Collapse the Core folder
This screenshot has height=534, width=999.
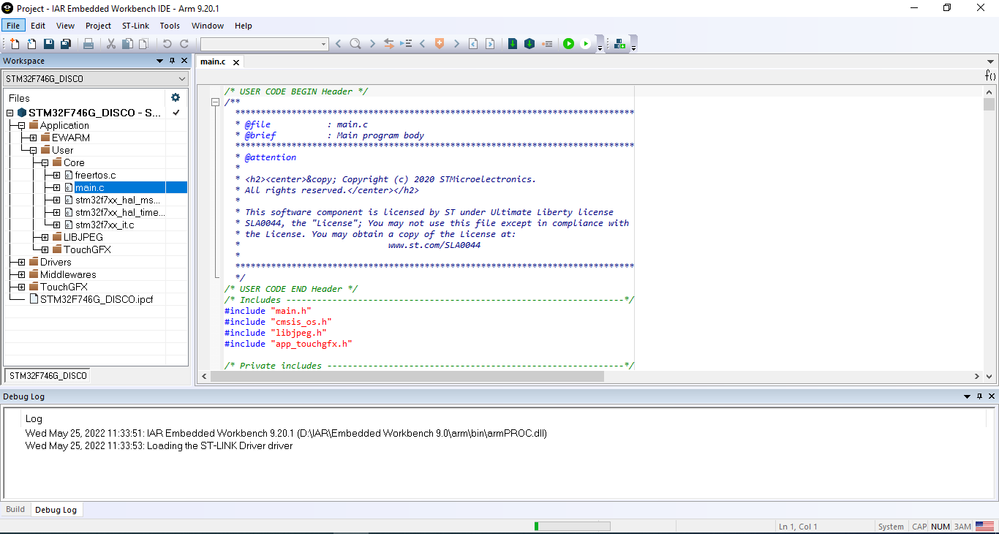[45, 162]
